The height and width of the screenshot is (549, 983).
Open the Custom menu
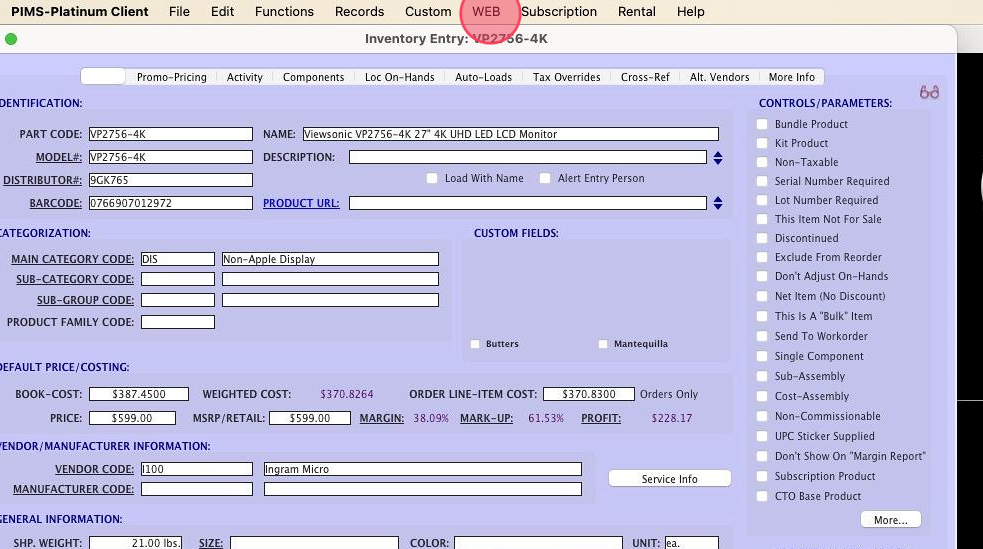428,11
